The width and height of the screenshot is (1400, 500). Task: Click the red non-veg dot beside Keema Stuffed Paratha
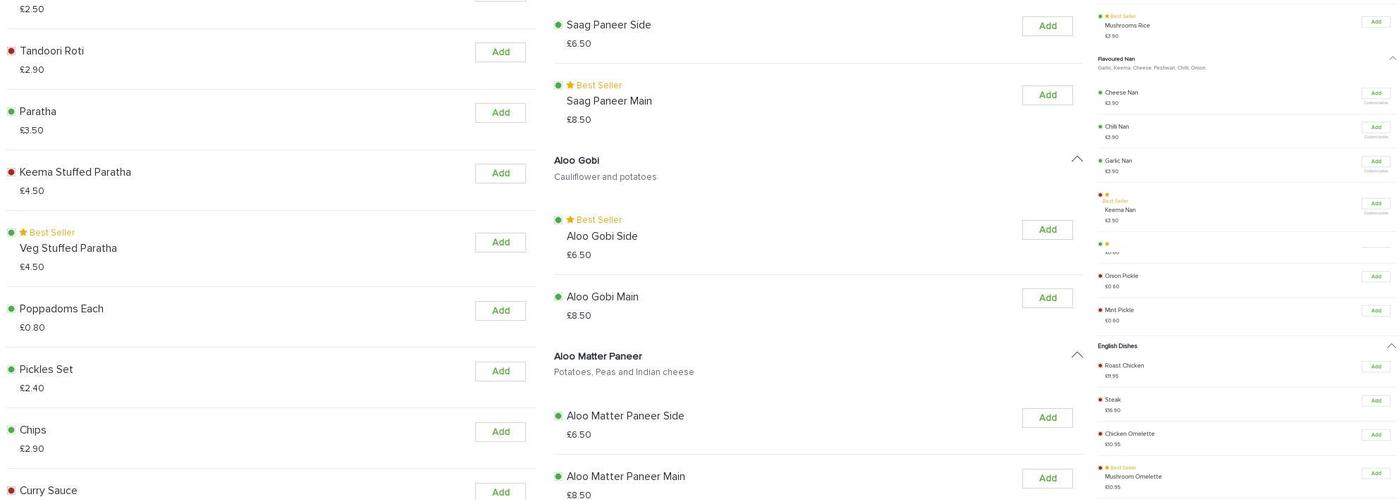(11, 172)
